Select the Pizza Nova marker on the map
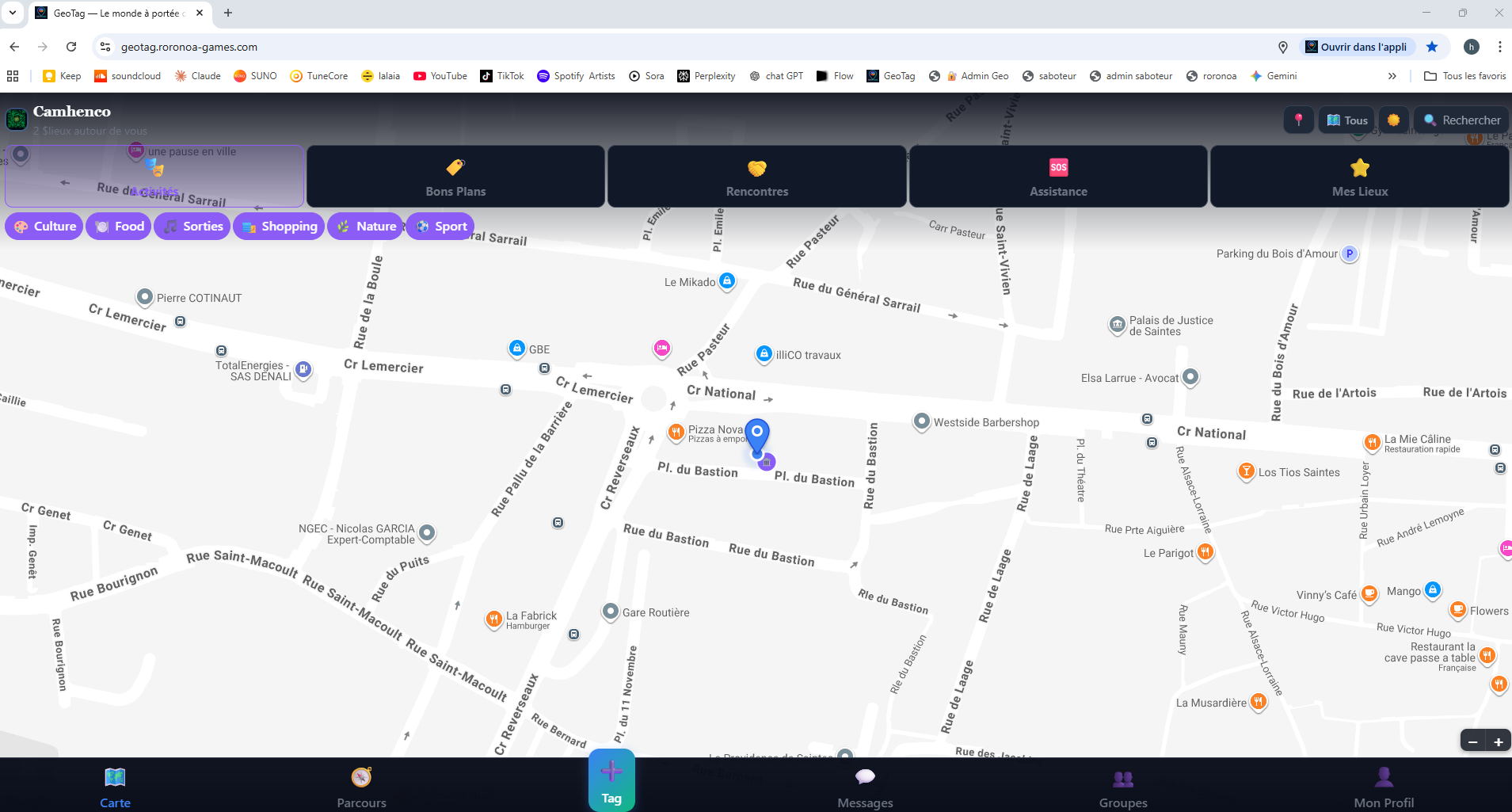The height and width of the screenshot is (812, 1512). pyautogui.click(x=676, y=433)
